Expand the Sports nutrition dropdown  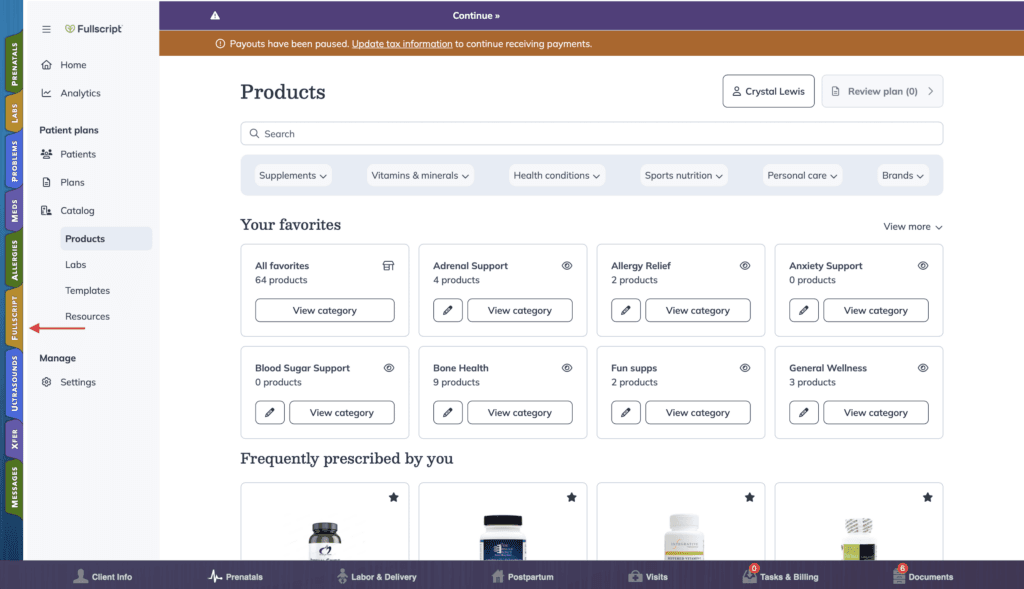point(684,176)
